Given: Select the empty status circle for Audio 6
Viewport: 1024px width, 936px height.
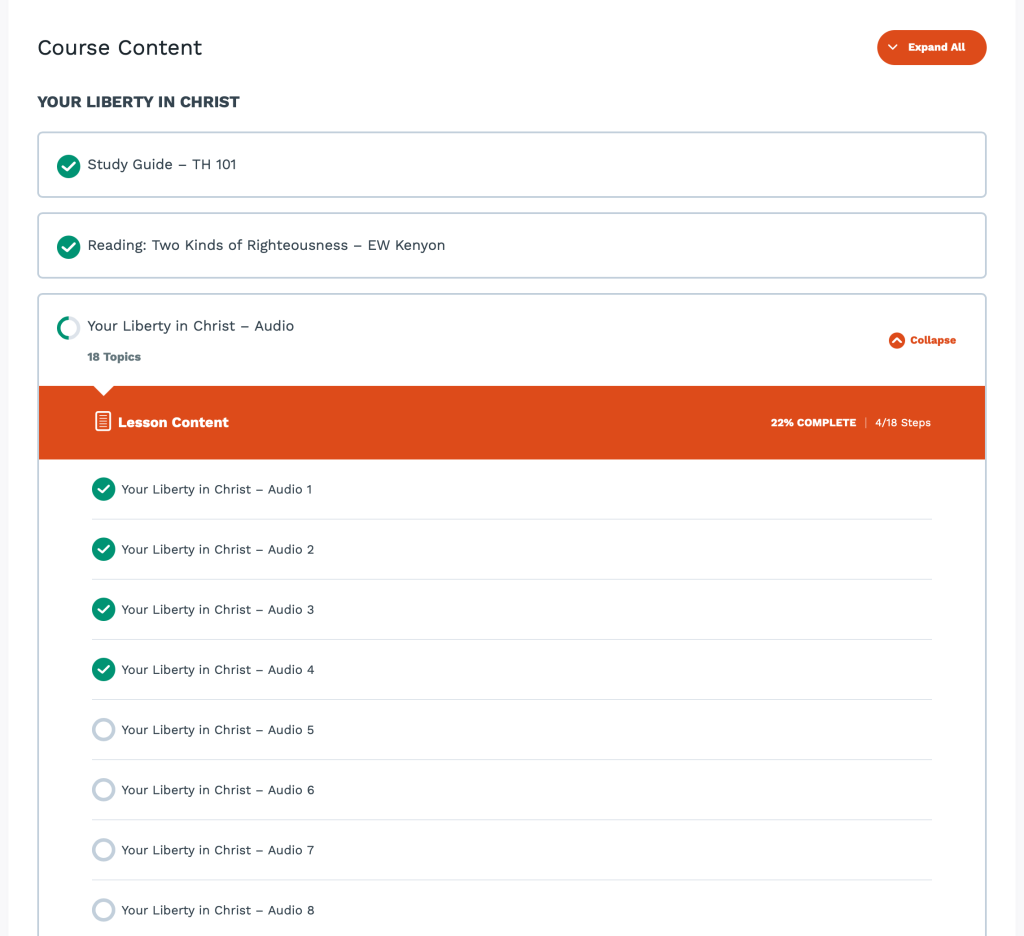Looking at the screenshot, I should coord(103,790).
